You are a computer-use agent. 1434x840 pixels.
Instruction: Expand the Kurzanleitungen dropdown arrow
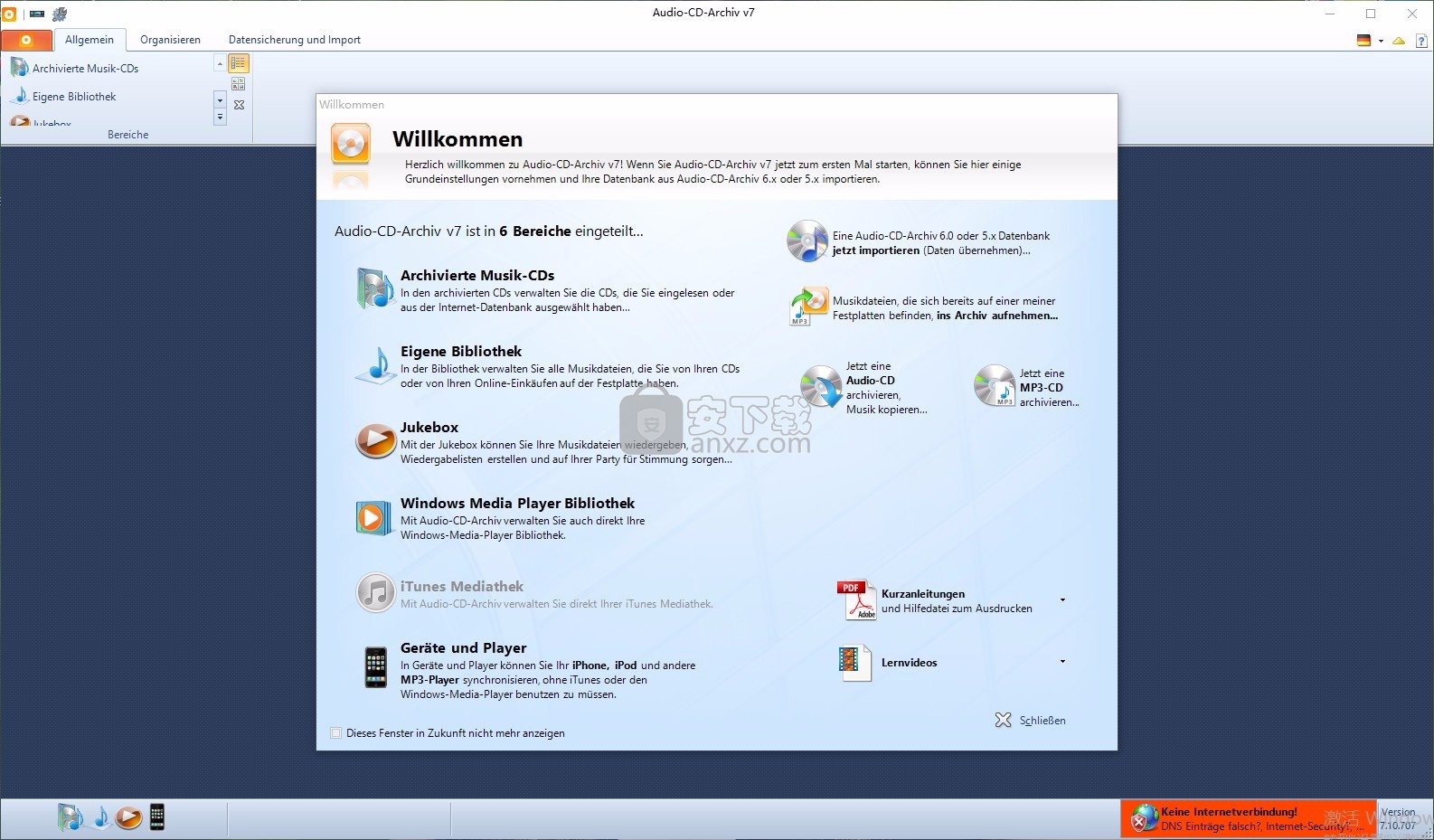click(x=1062, y=599)
